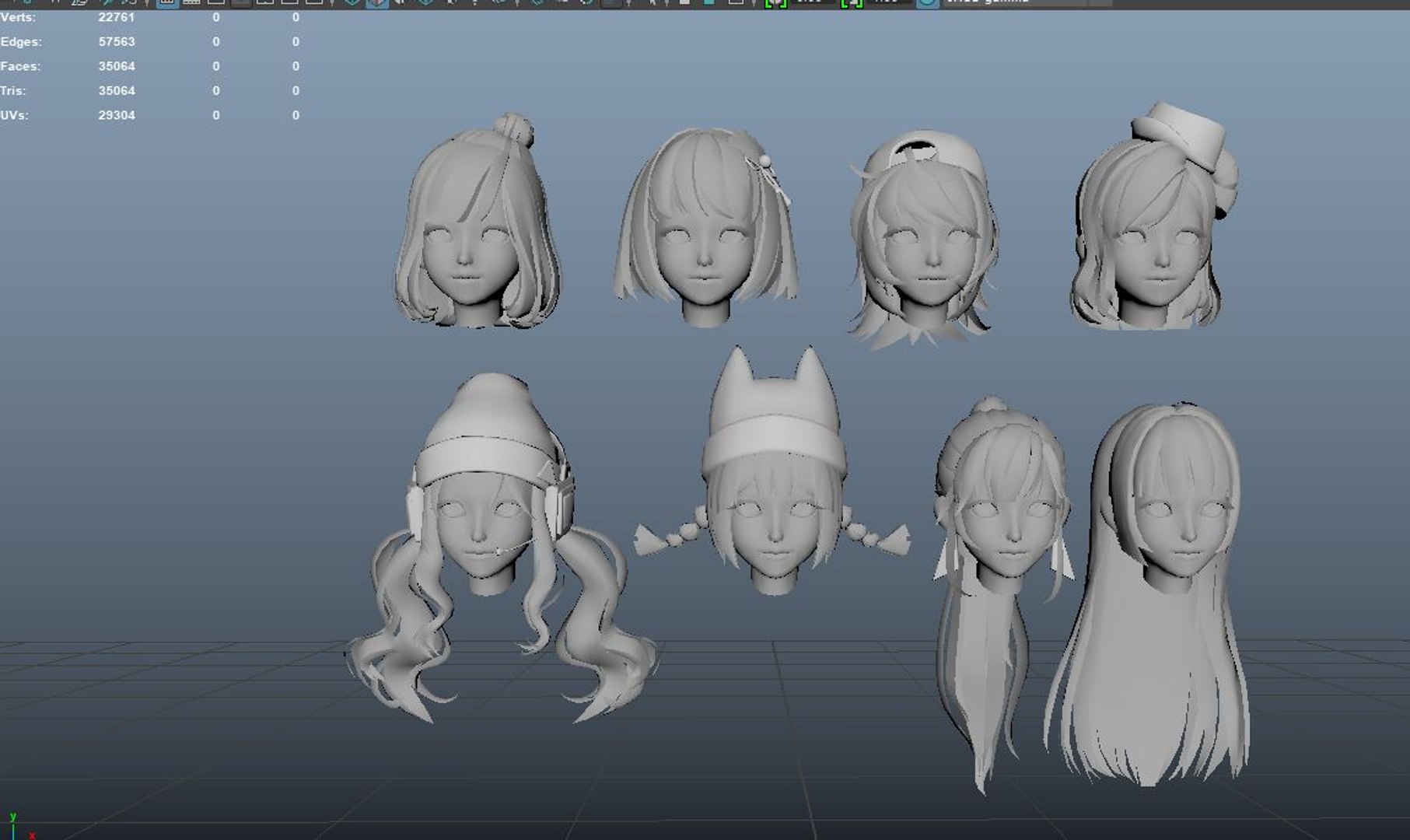Click the Verts count value 22761
Image resolution: width=1410 pixels, height=840 pixels.
[x=117, y=17]
